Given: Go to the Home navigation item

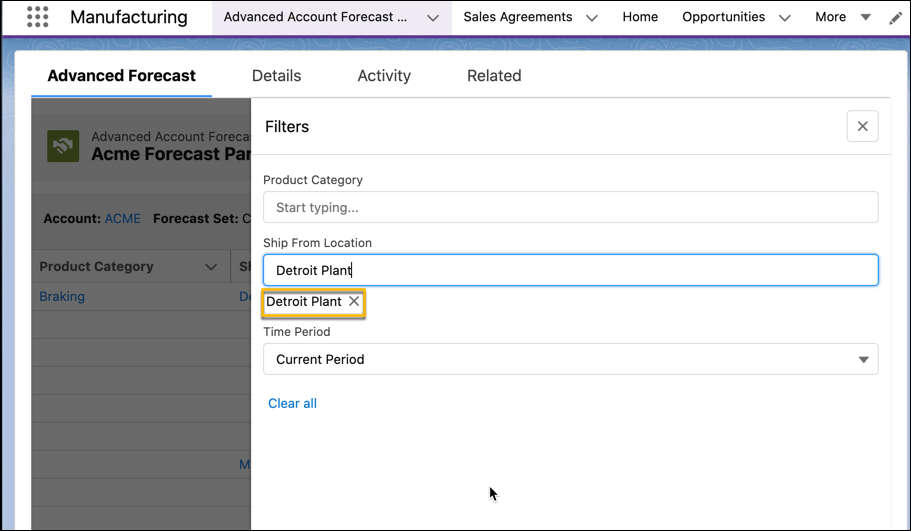Looking at the screenshot, I should [640, 17].
